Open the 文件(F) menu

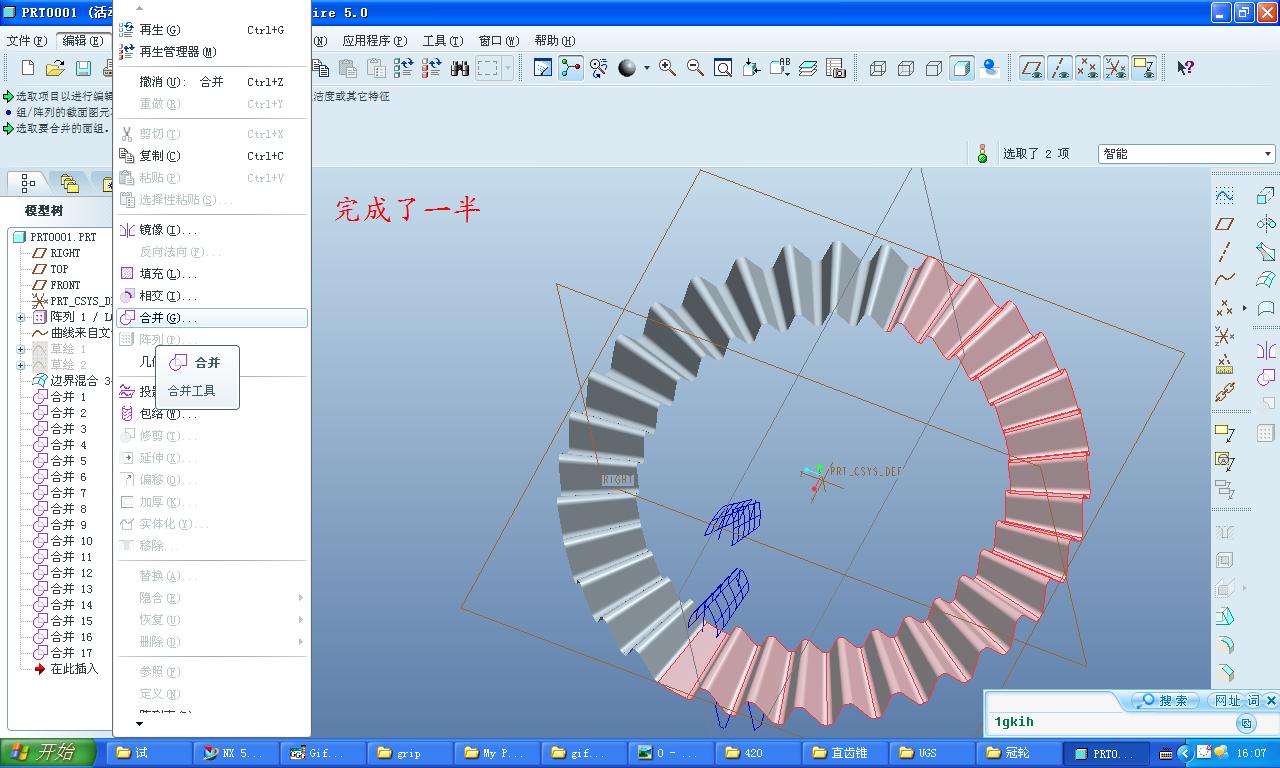[x=27, y=41]
